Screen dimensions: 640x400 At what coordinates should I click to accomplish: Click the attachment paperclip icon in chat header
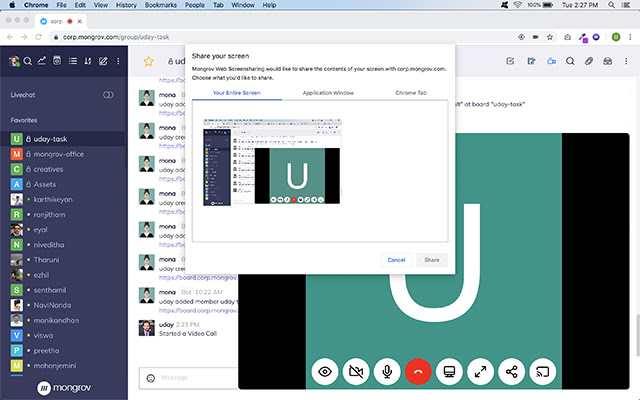(x=589, y=61)
